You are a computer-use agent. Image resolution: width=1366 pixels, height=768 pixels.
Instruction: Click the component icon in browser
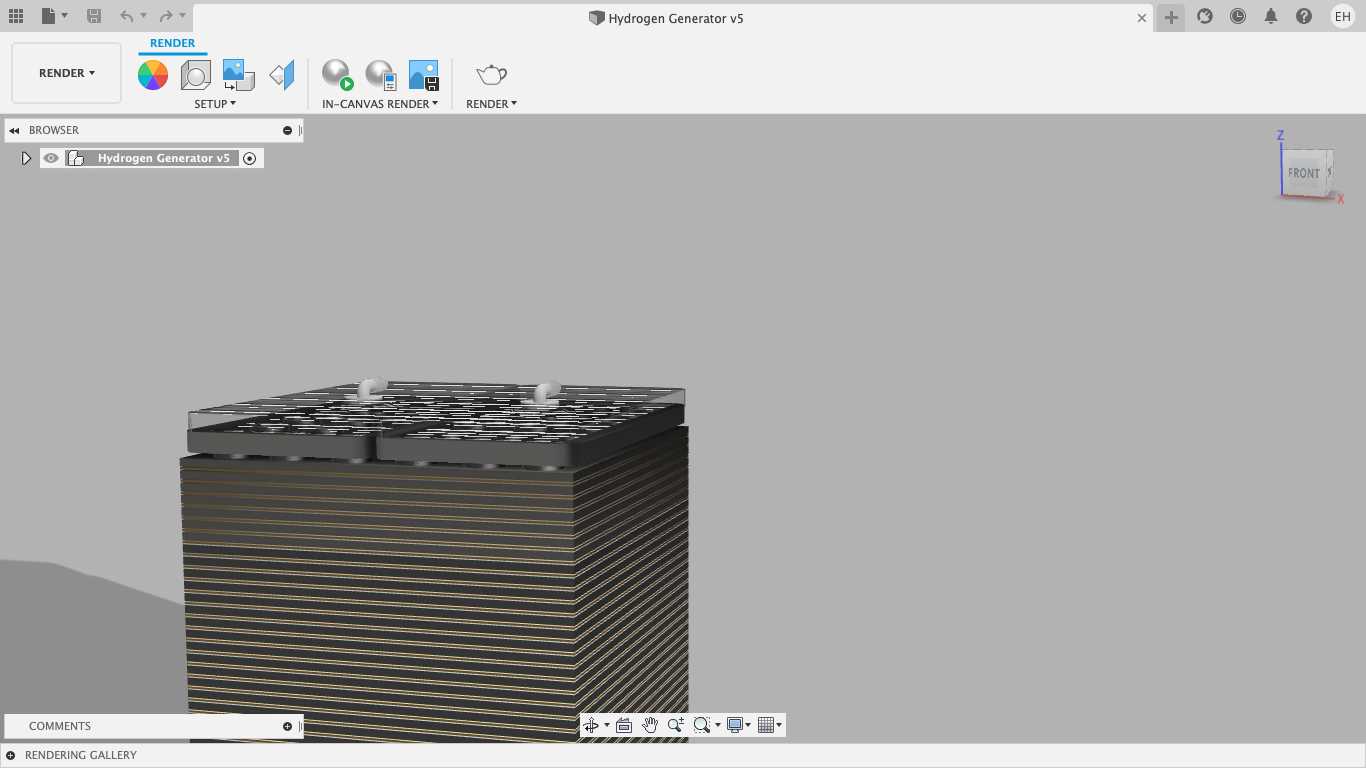pyautogui.click(x=75, y=158)
